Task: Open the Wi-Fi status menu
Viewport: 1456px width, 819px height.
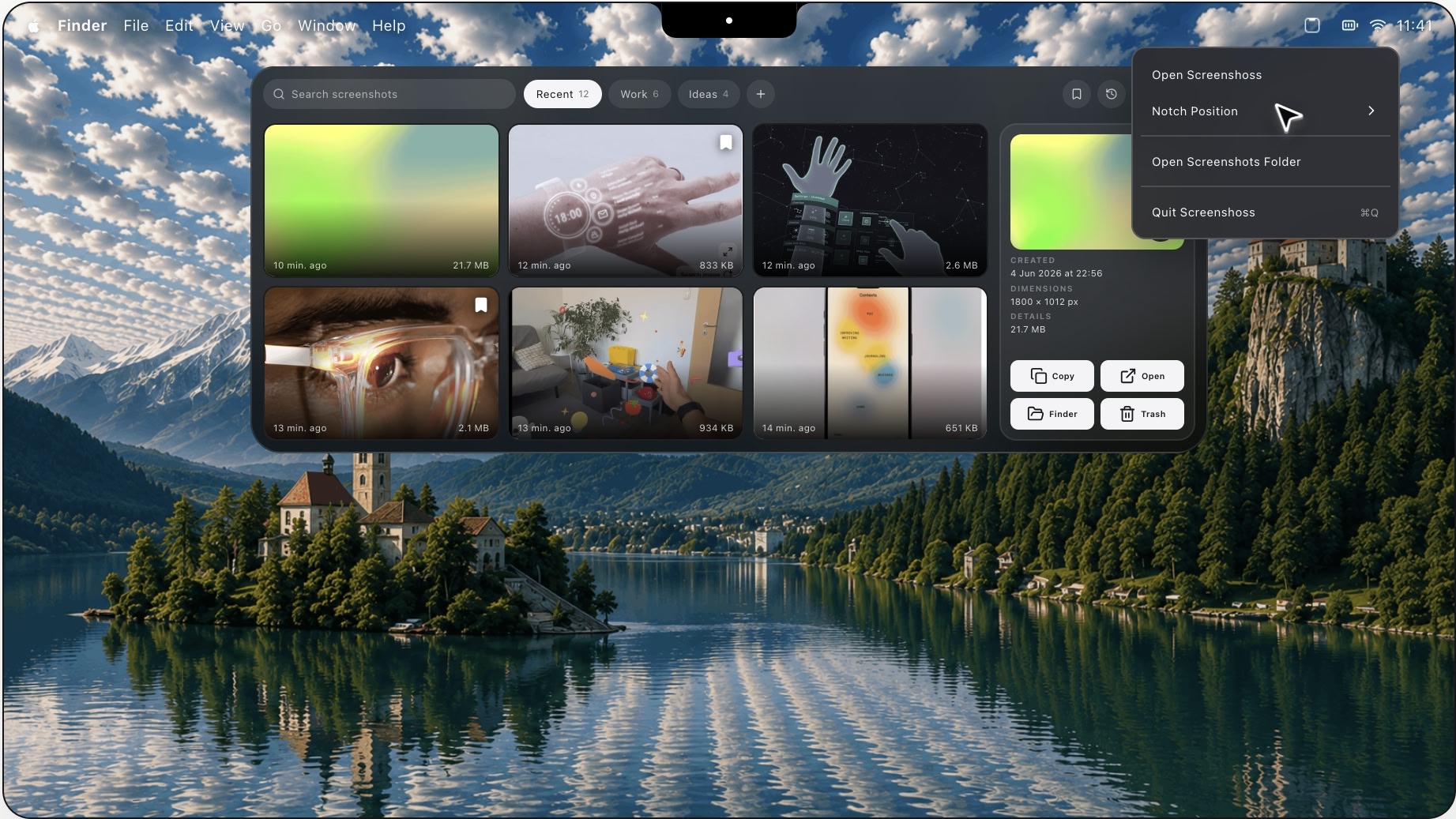Action: [1378, 25]
